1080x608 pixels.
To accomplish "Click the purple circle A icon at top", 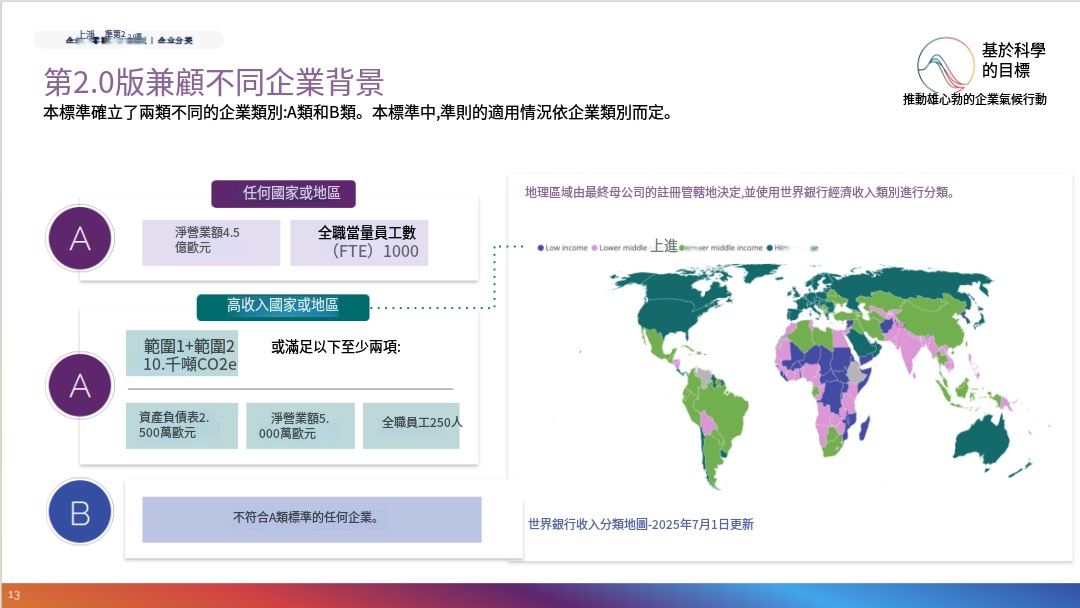I will 80,238.
